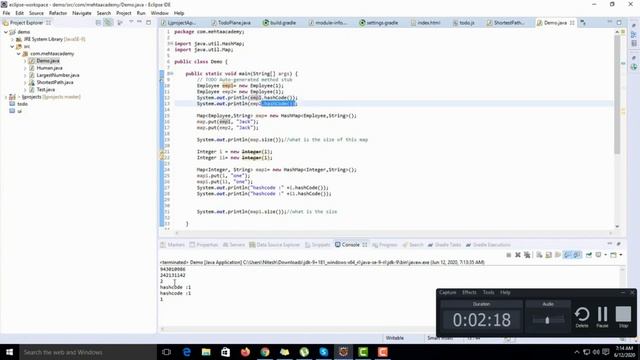640x360 pixels.
Task: Maximize the Project Explorer panel
Action: pos(149,22)
